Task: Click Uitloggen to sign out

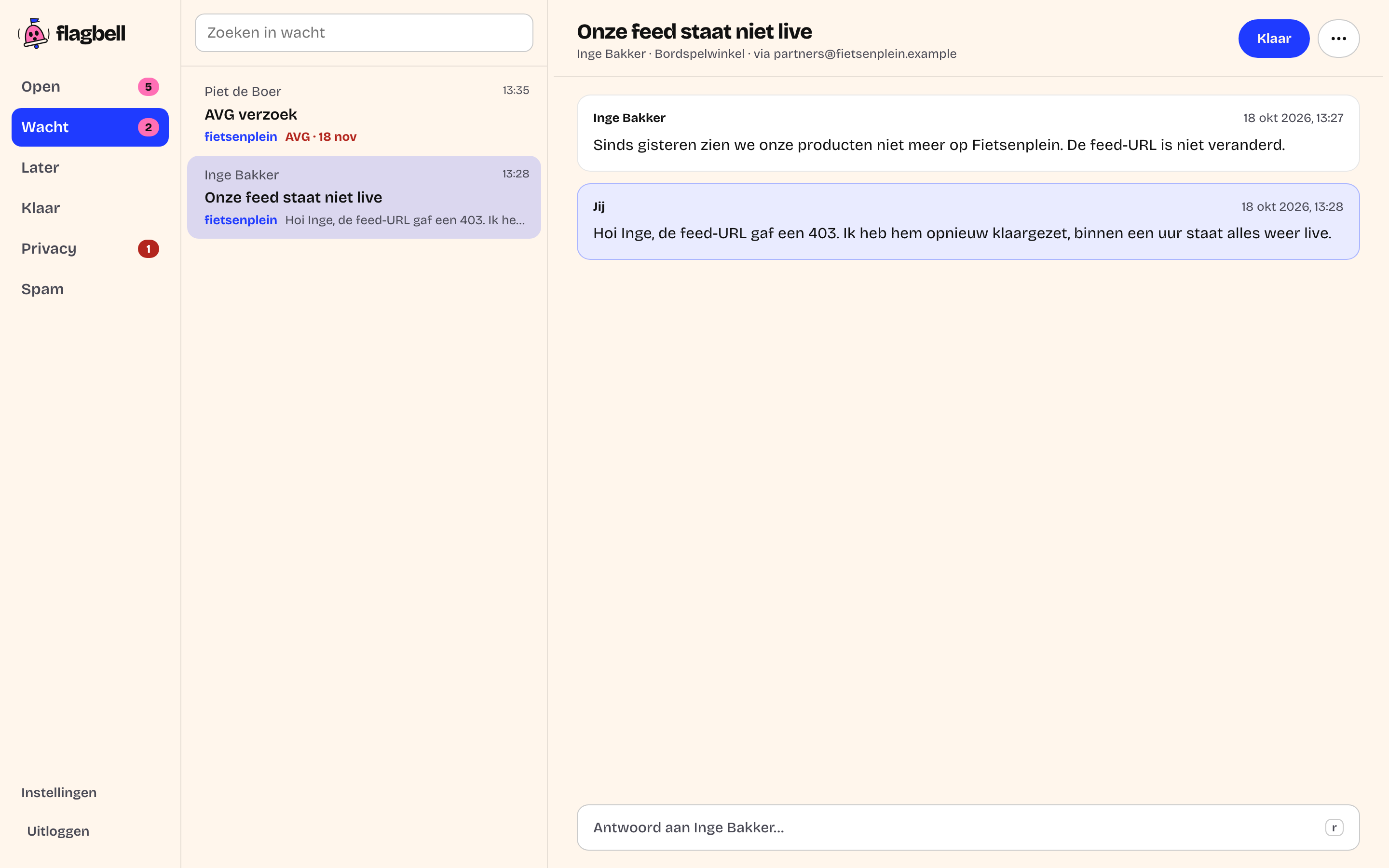Action: tap(58, 831)
